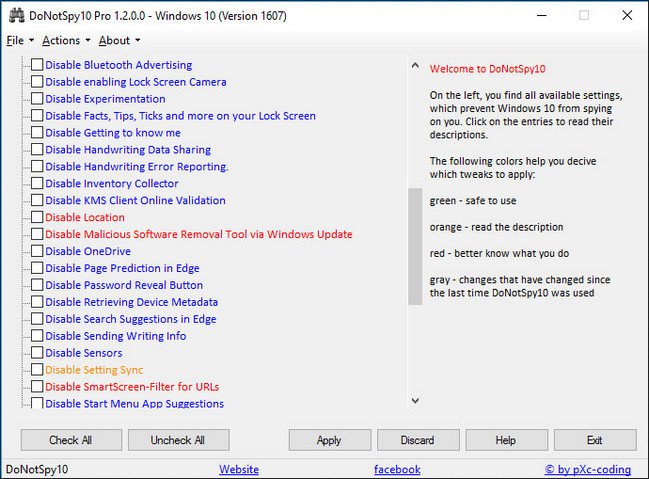The image size is (649, 479).
Task: Tick Disable enabling Lock Screen Camera checkbox
Action: click(37, 82)
